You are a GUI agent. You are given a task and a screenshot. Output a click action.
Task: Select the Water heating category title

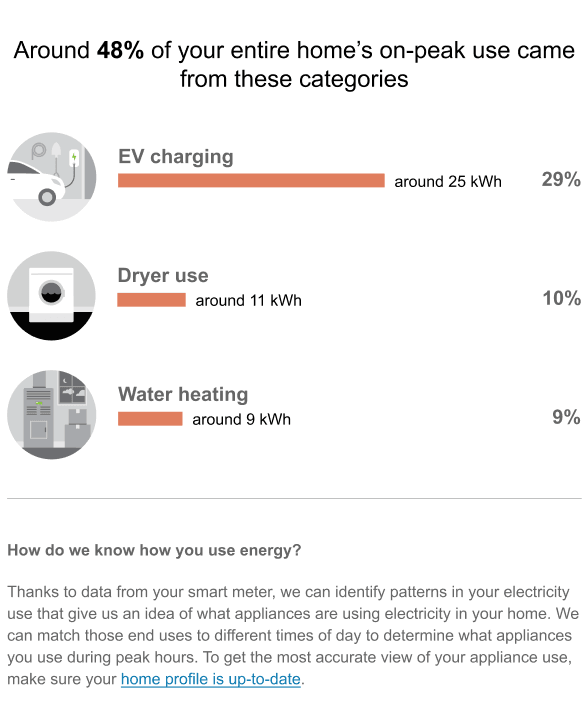click(183, 394)
